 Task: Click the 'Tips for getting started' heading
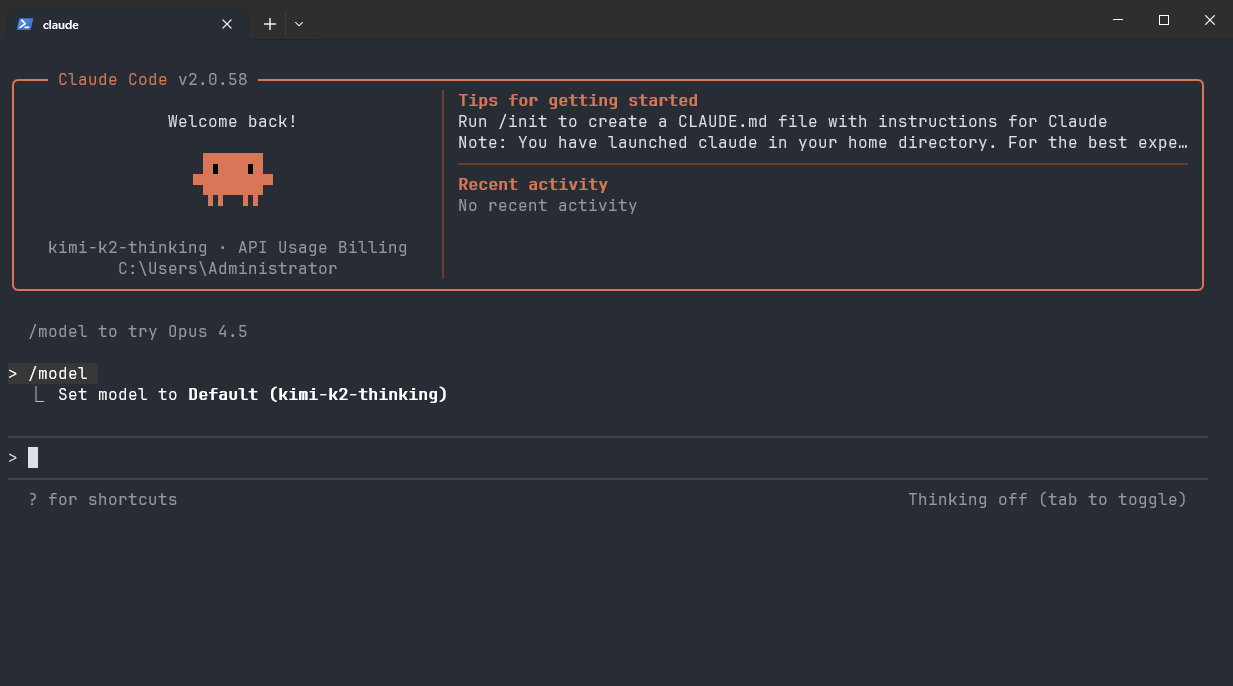(578, 100)
